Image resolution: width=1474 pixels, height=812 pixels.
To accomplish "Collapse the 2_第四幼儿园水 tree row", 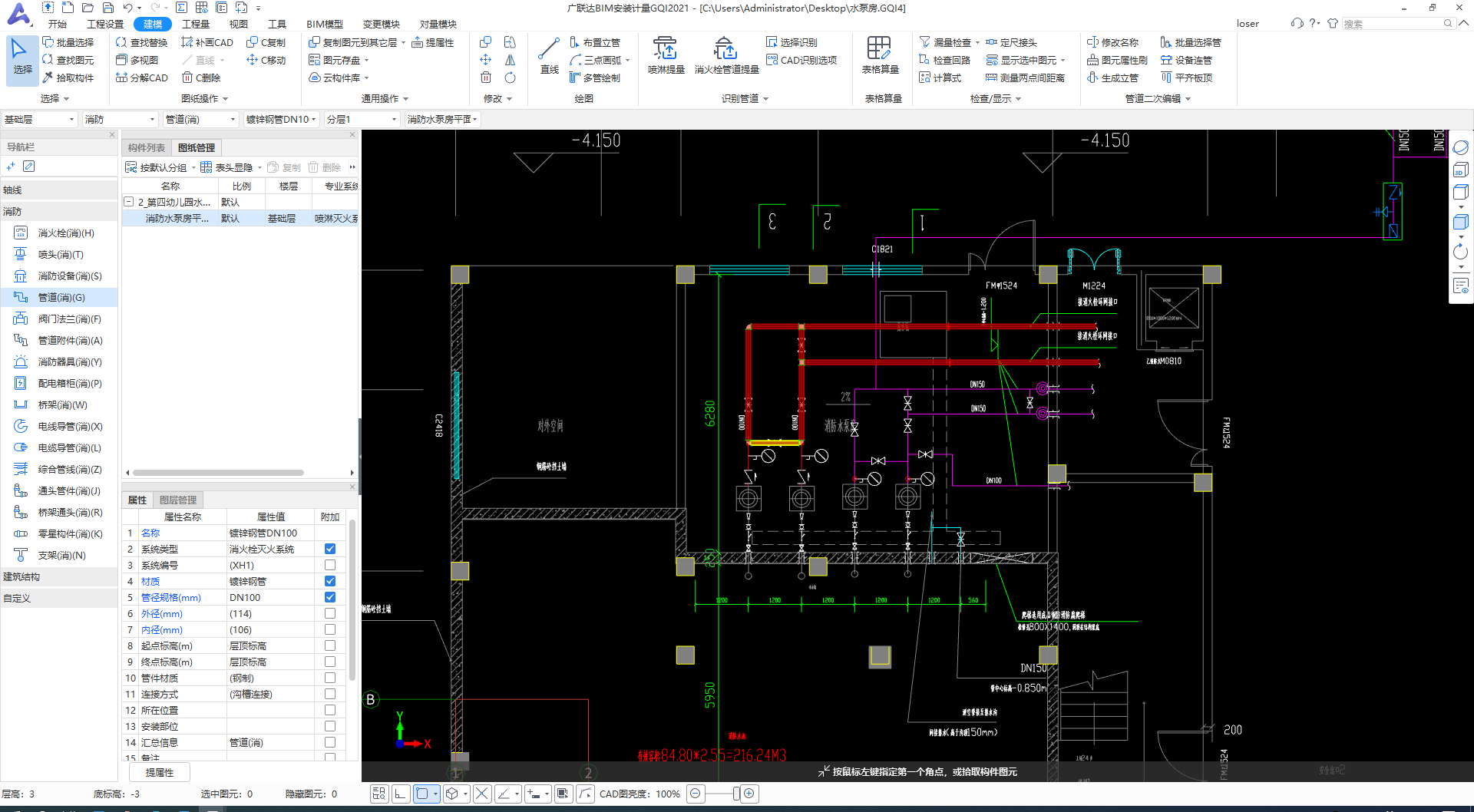I will coord(129,202).
